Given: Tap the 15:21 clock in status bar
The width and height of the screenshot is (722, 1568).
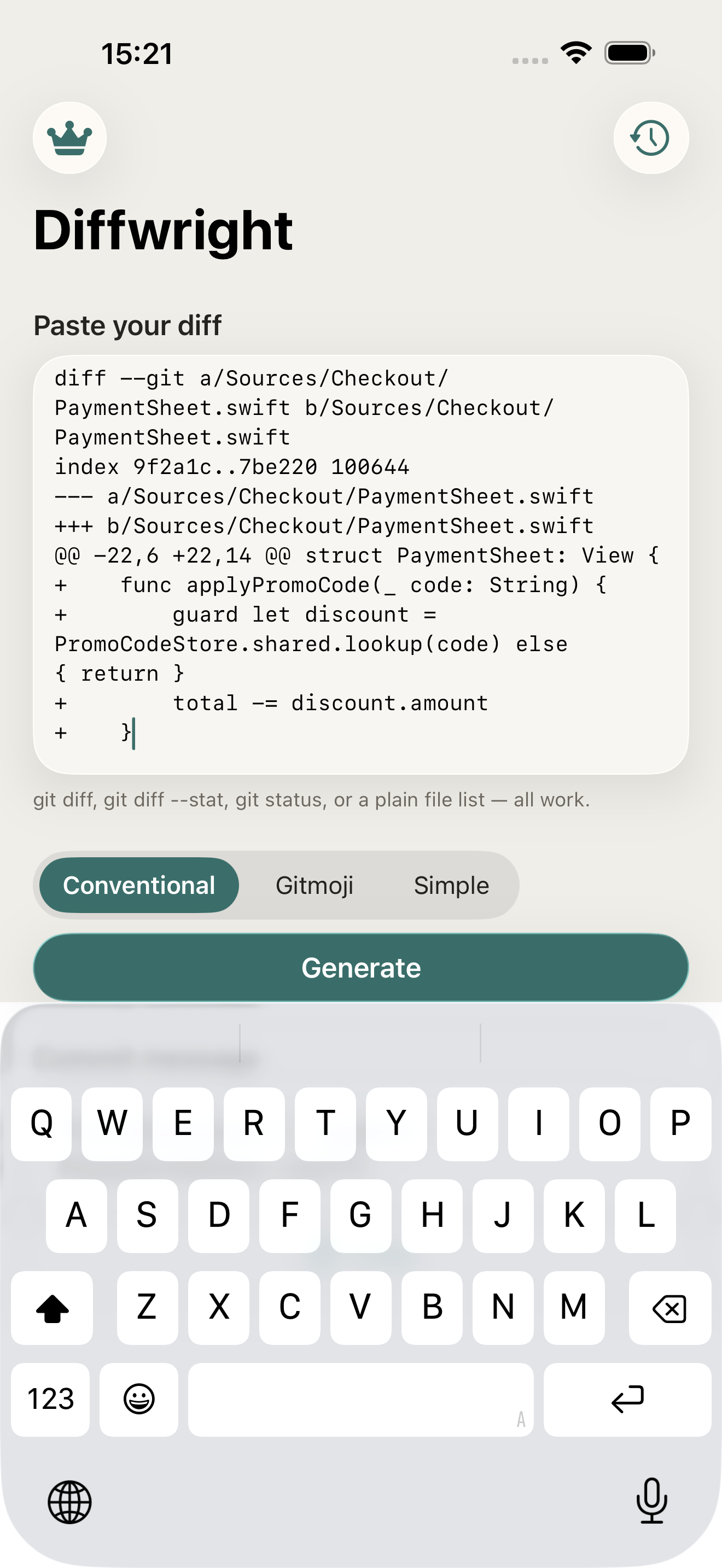Looking at the screenshot, I should (x=137, y=54).
